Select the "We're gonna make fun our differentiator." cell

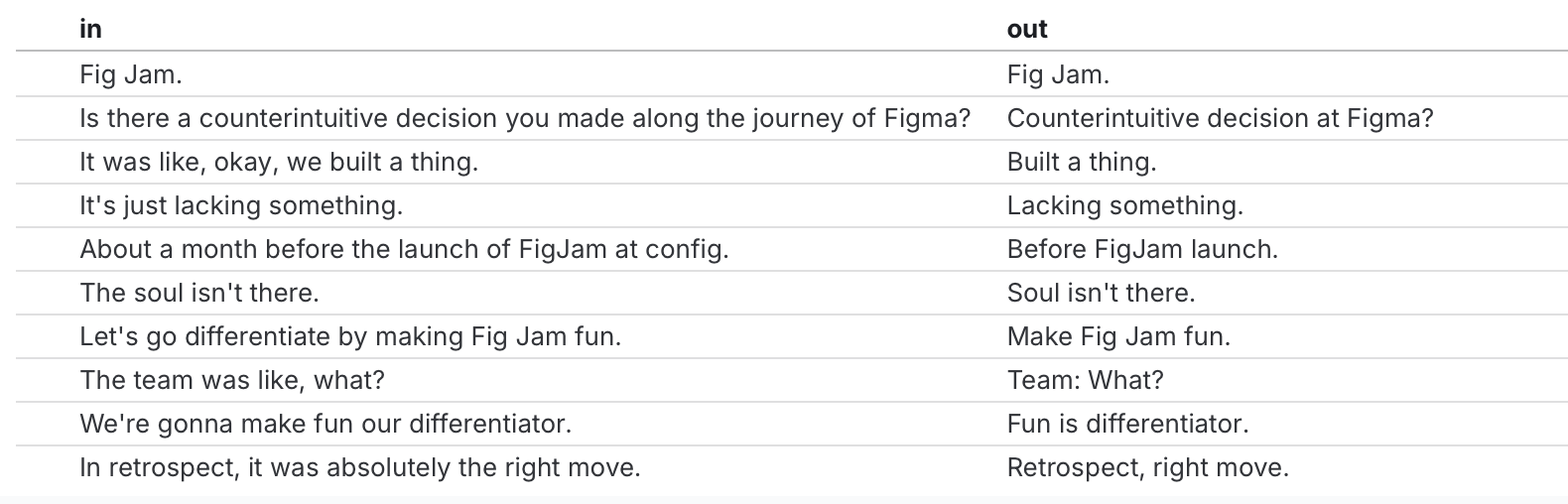coord(326,424)
